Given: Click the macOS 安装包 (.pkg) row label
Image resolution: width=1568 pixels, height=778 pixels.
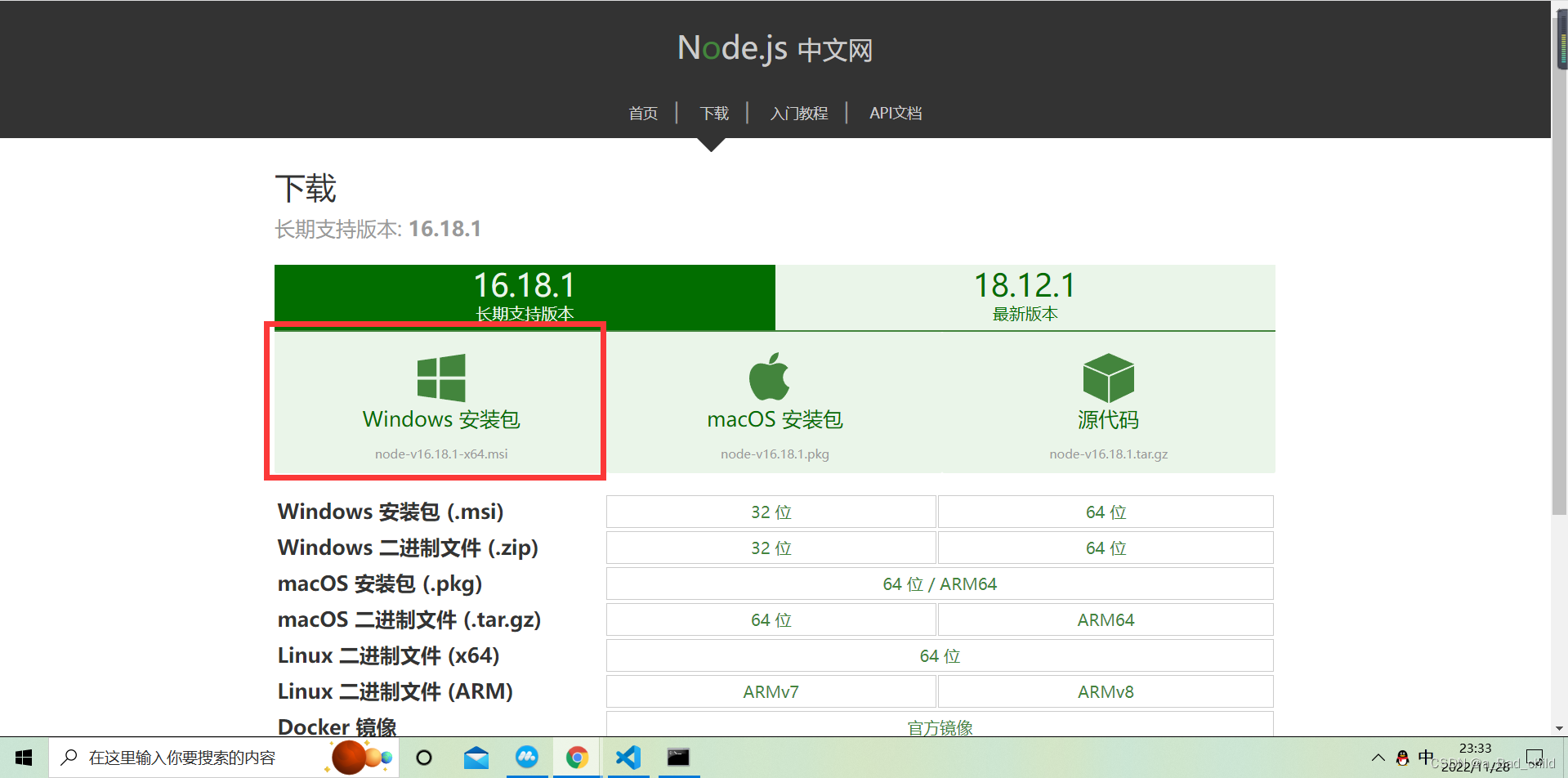Looking at the screenshot, I should pyautogui.click(x=380, y=583).
